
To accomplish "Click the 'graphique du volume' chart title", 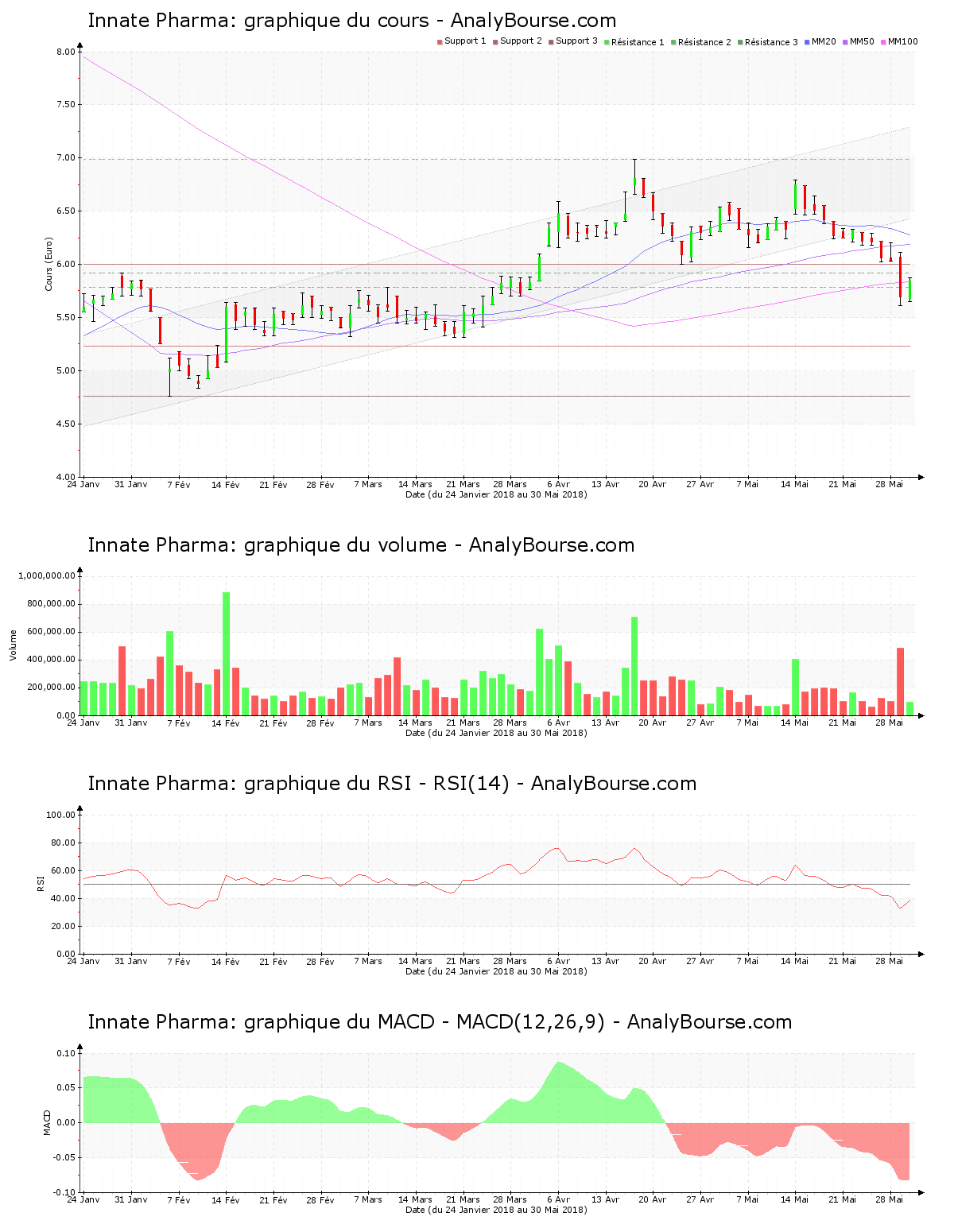I will pyautogui.click(x=361, y=545).
